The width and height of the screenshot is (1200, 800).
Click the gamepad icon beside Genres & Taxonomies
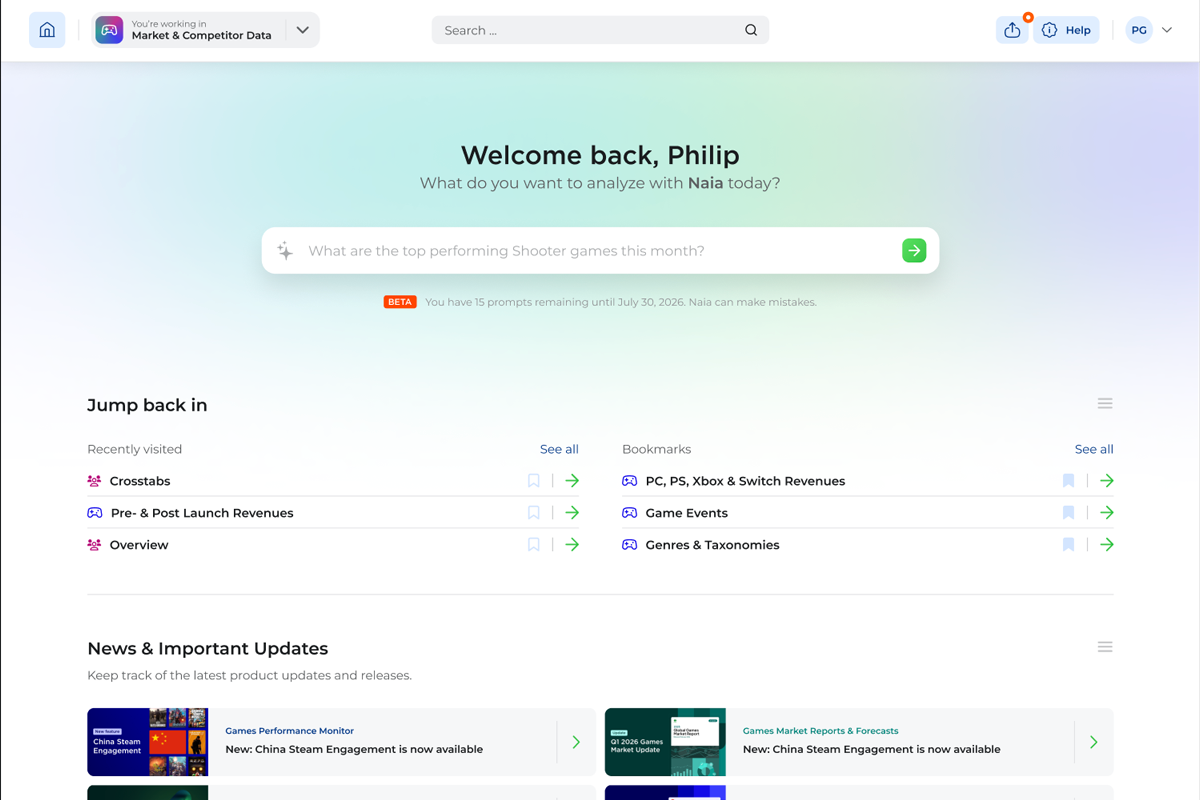[x=629, y=545]
